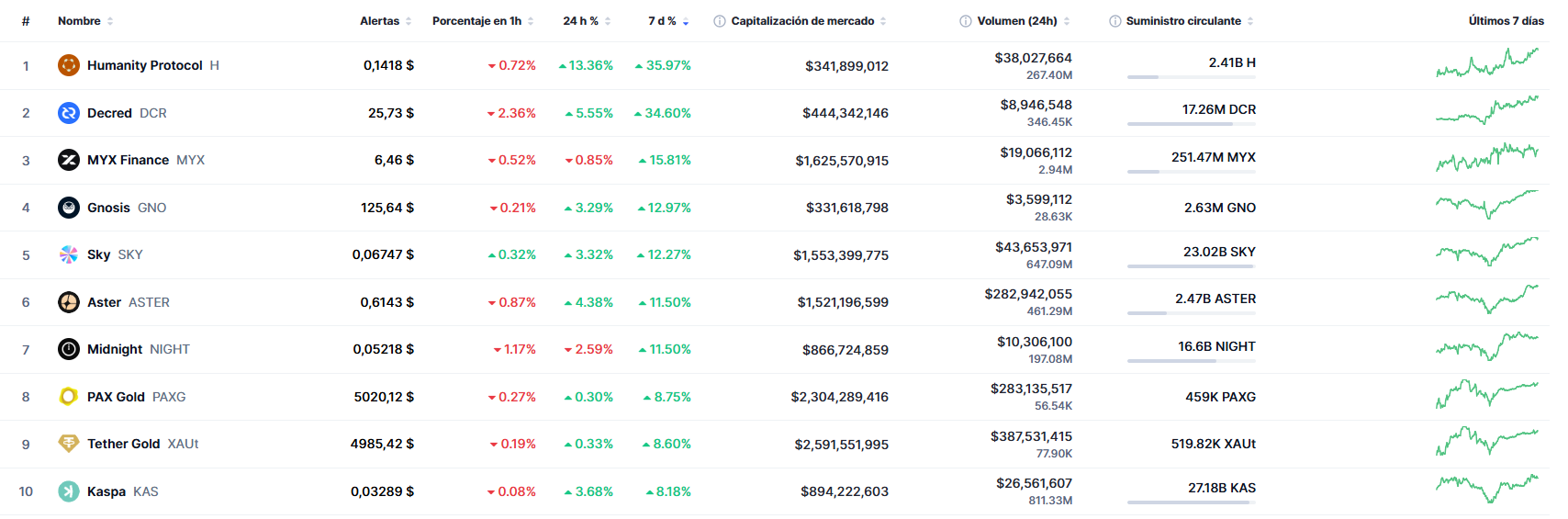Click info icon beside Suministro circulante
Image resolution: width=1568 pixels, height=519 pixels.
(x=1114, y=21)
